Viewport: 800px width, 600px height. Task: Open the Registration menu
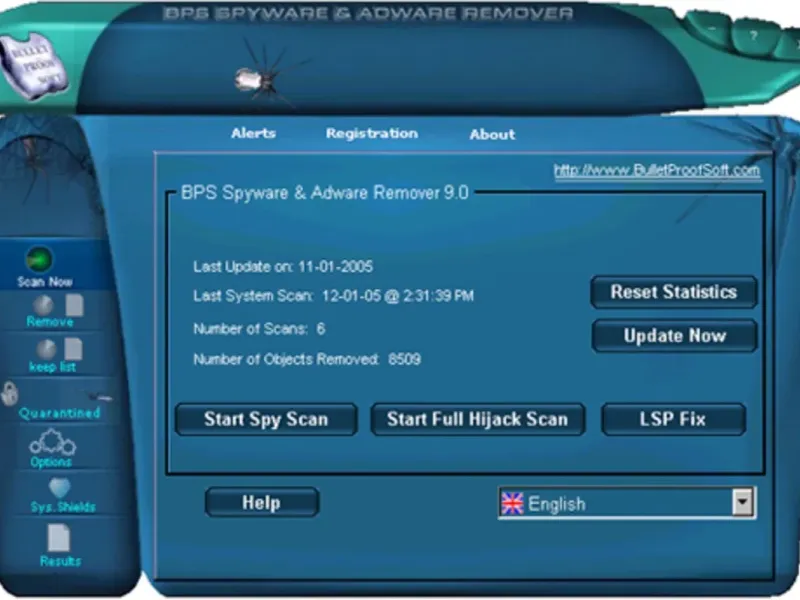(x=372, y=134)
